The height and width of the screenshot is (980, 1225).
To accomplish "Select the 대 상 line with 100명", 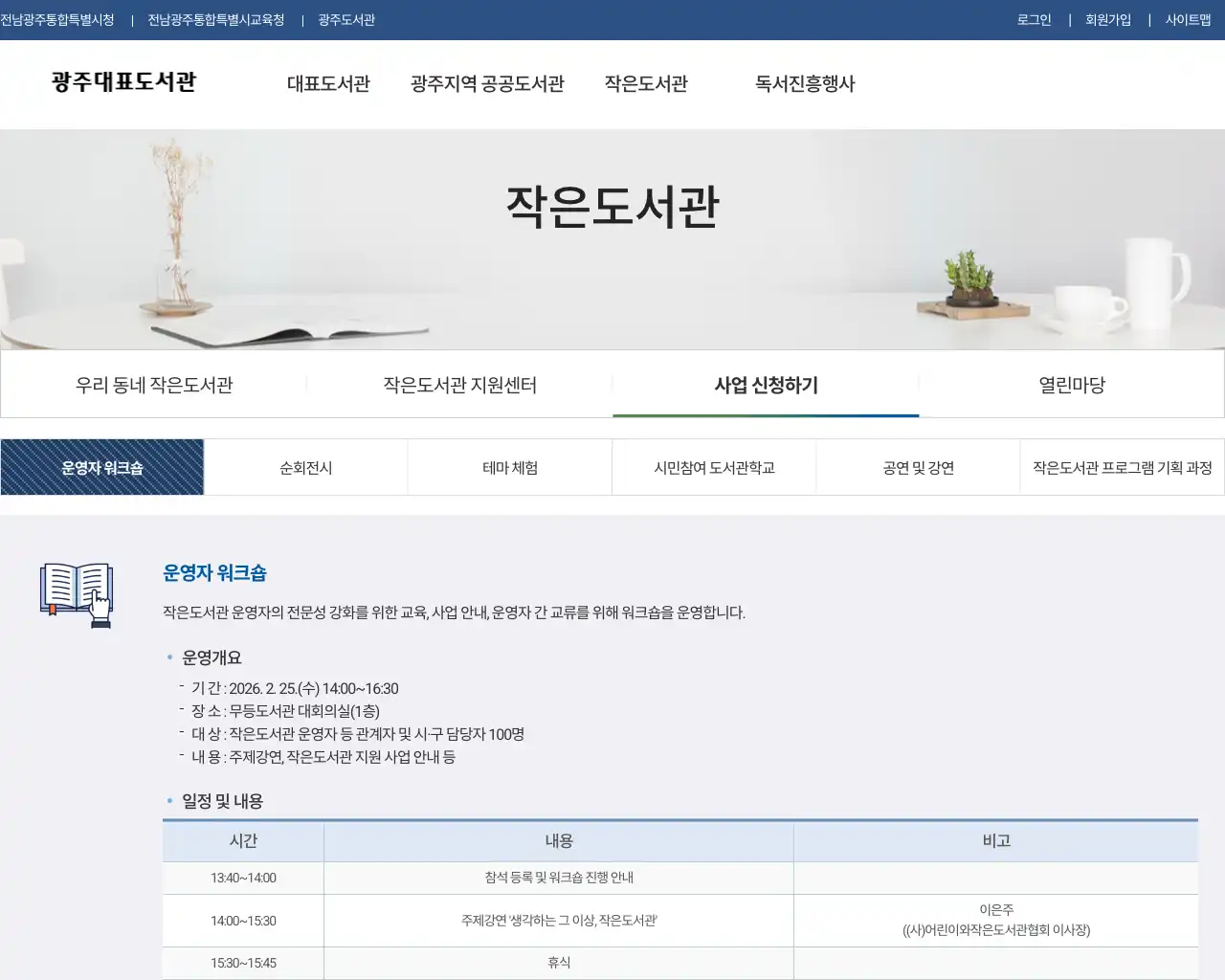I will 358,734.
